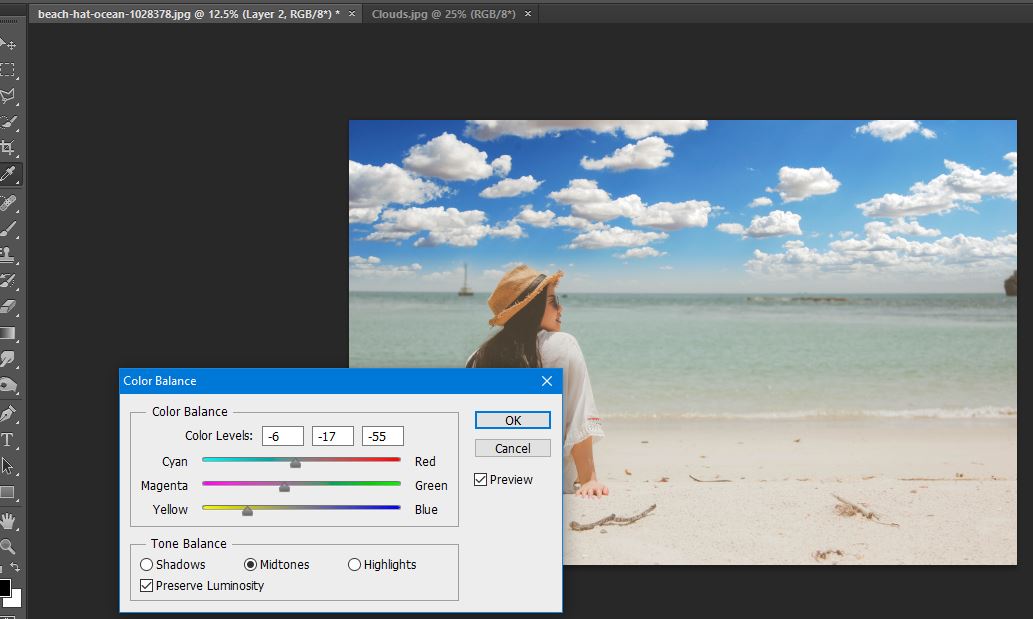Screen dimensions: 1033x619
Task: Select the Rectangular Marquee tool
Action: (x=8, y=70)
